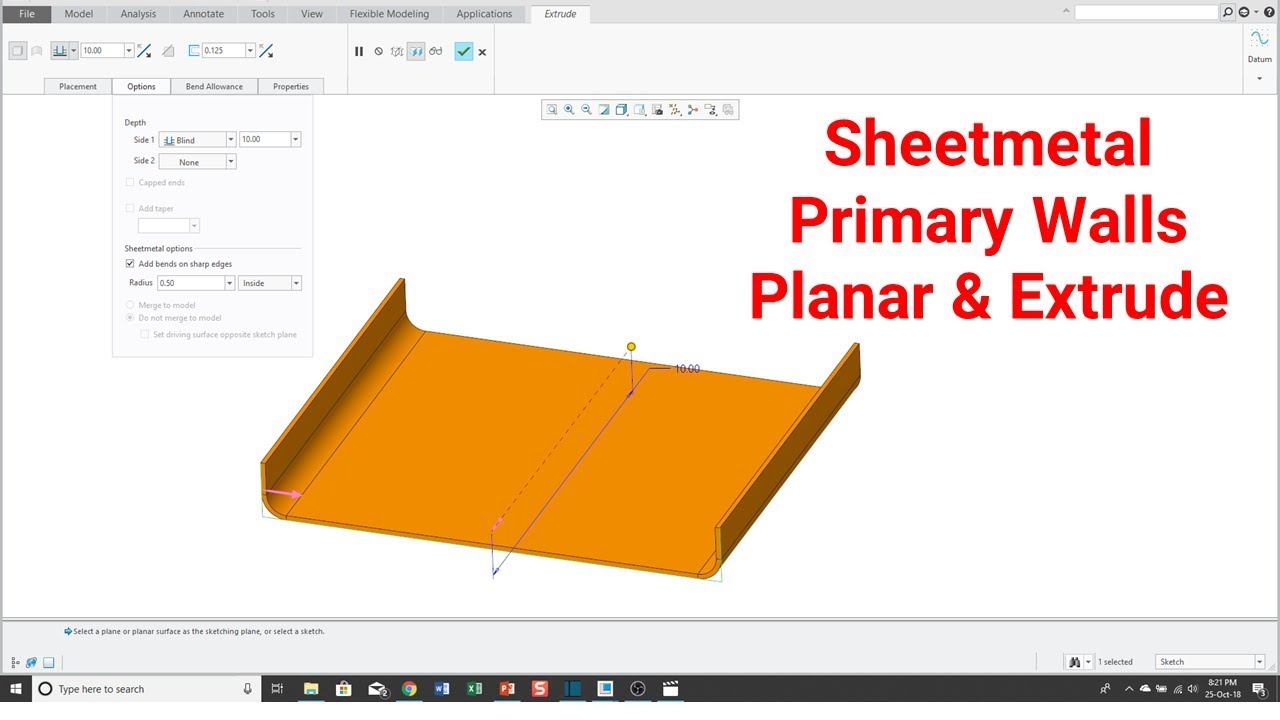Open the Sketch selection filter dropdown
Viewport: 1280px width, 720px height.
1259,662
